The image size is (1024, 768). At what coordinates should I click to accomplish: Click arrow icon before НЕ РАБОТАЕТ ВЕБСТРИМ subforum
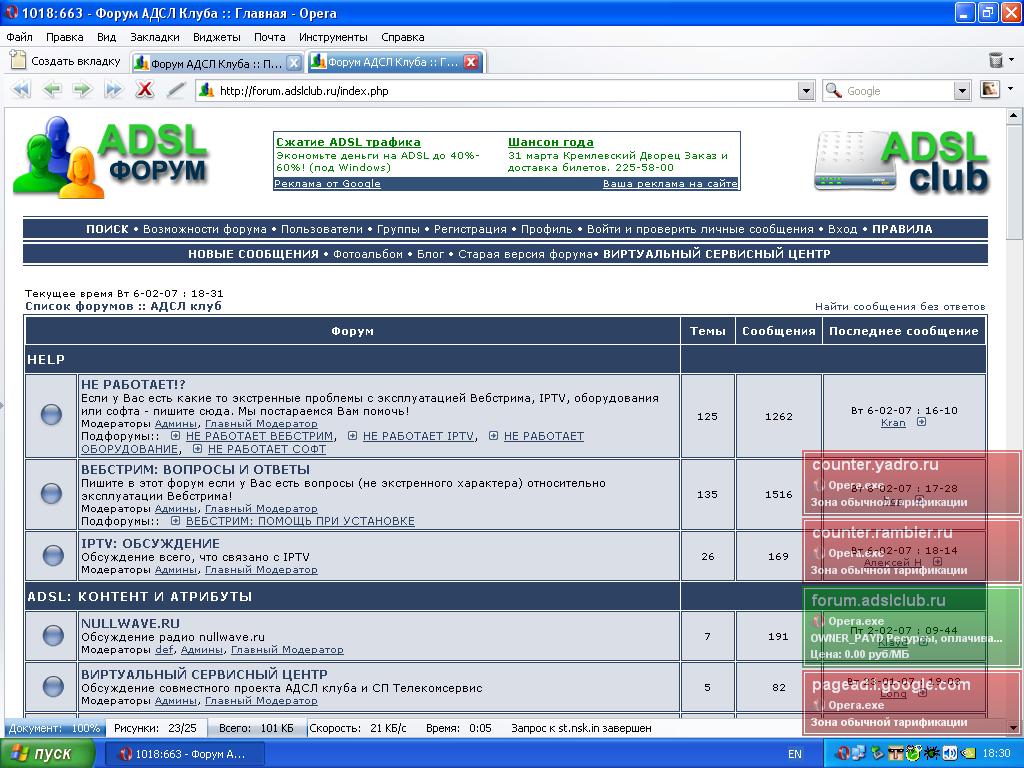click(175, 436)
